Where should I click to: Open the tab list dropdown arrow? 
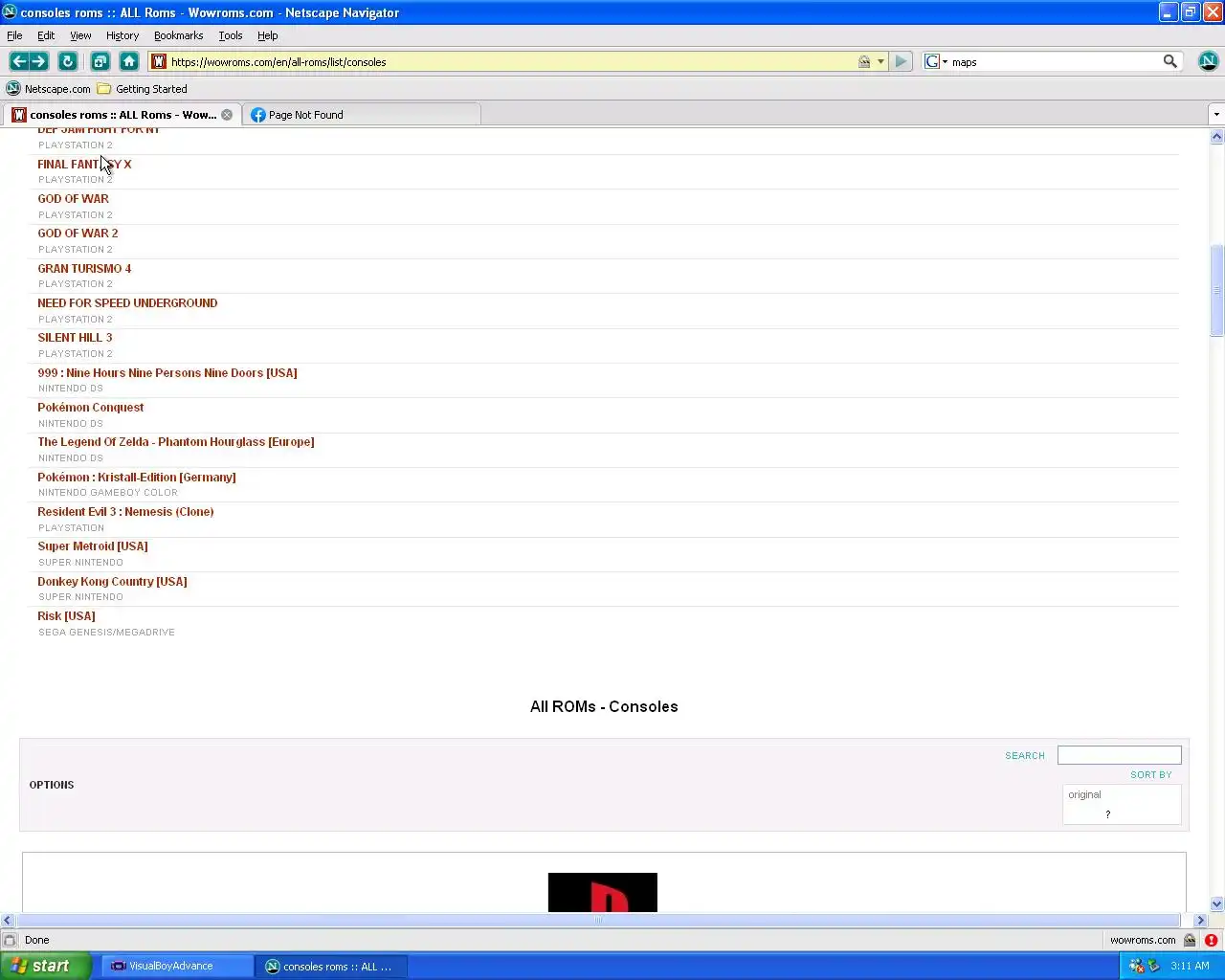pos(1216,115)
